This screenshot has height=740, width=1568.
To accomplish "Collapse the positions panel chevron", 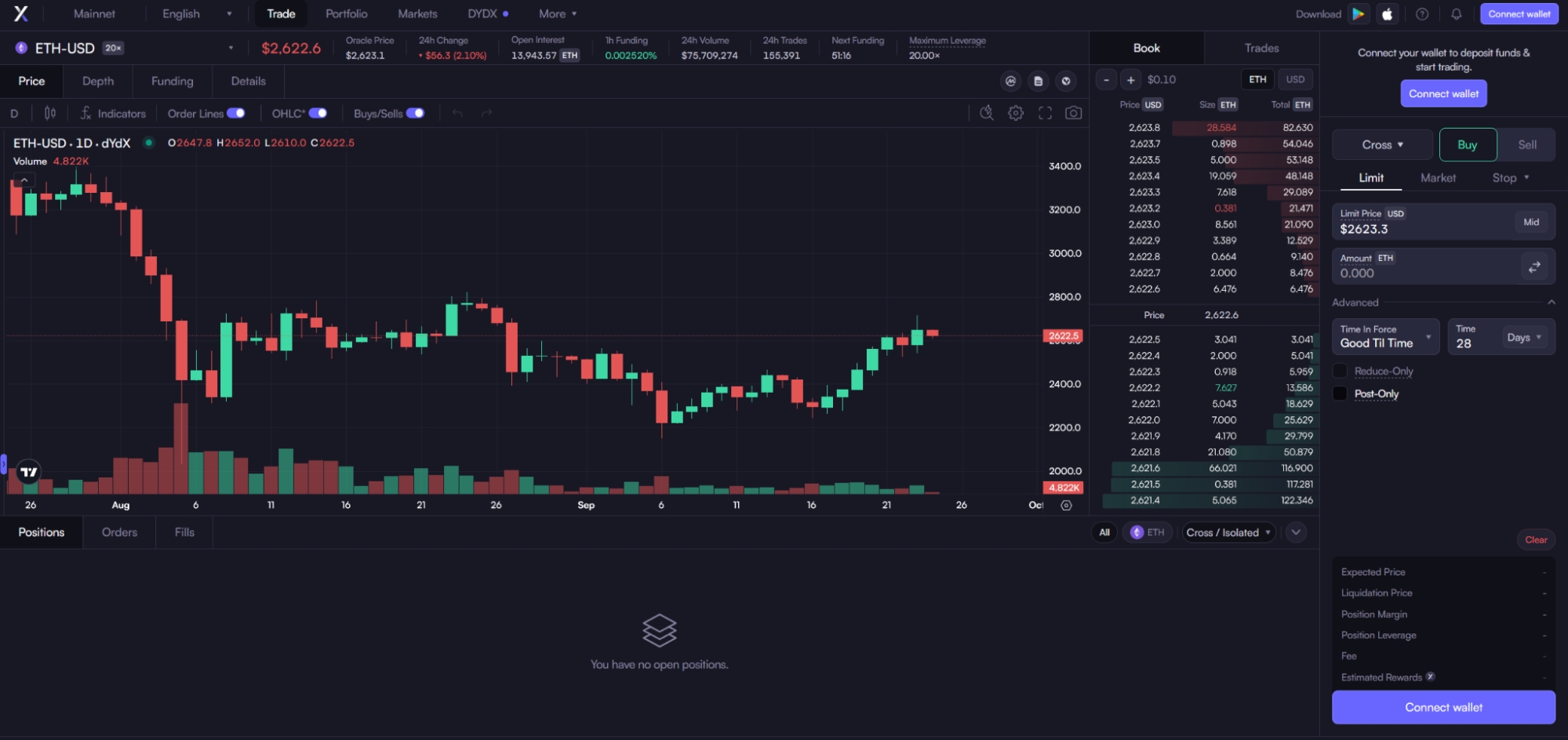I will (1296, 532).
